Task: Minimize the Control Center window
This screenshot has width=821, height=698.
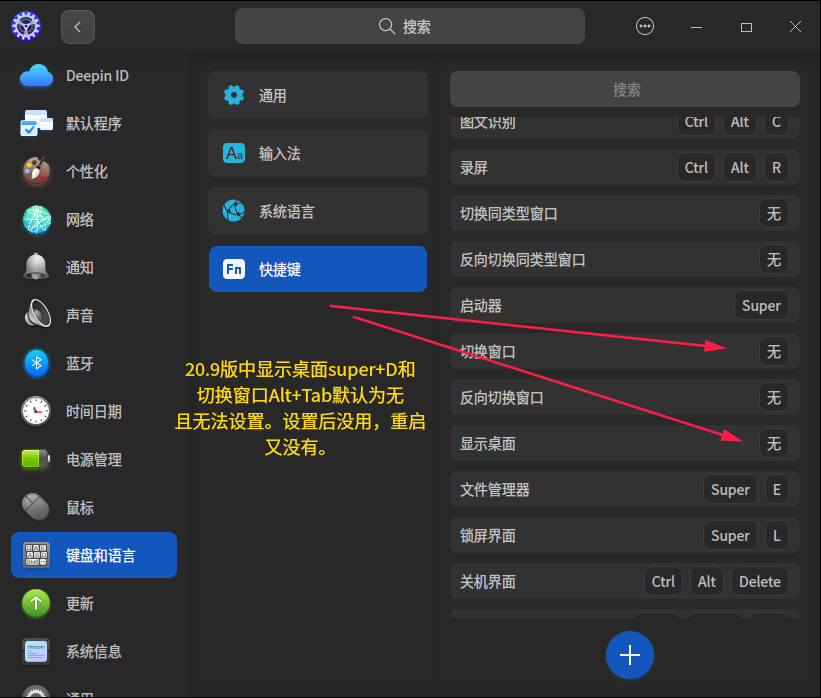Action: point(696,27)
